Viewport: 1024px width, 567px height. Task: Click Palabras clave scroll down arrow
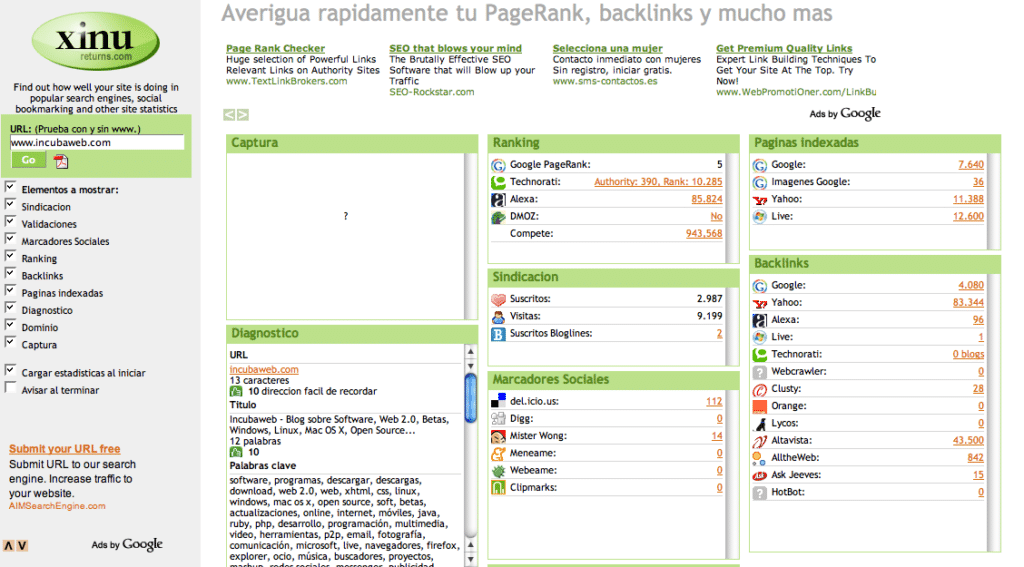[470, 560]
